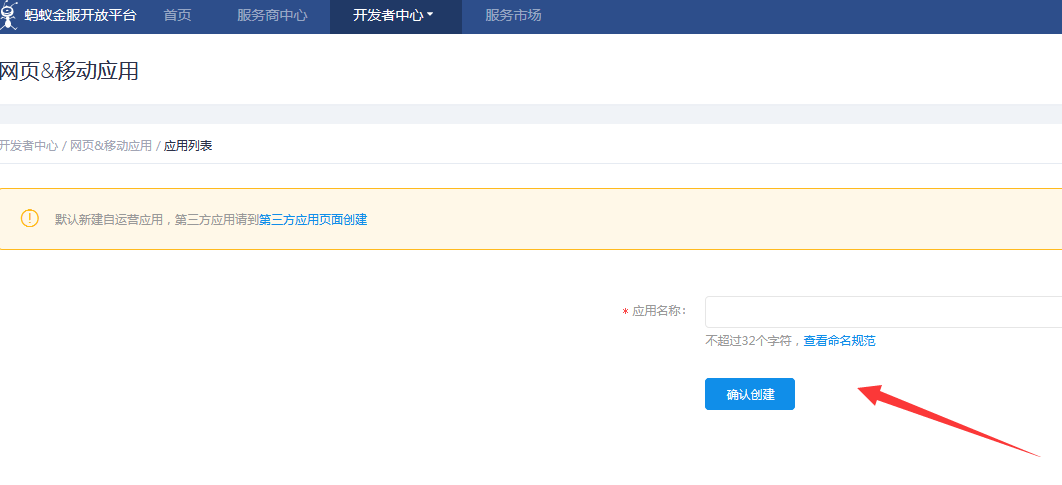This screenshot has width=1062, height=485.
Task: Click the 应用名称 field label
Action: 659,312
